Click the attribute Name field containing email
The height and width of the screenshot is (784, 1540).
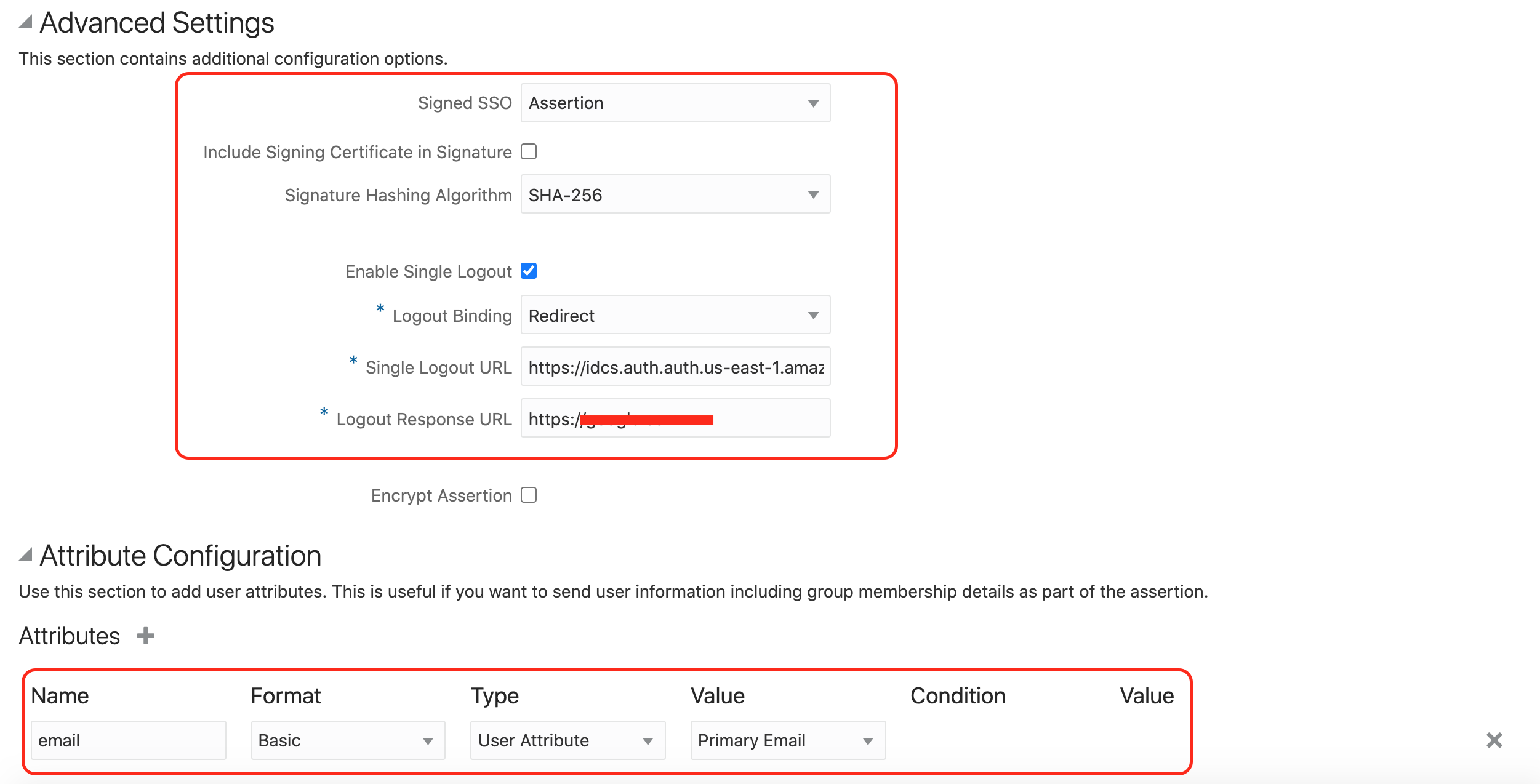click(128, 740)
